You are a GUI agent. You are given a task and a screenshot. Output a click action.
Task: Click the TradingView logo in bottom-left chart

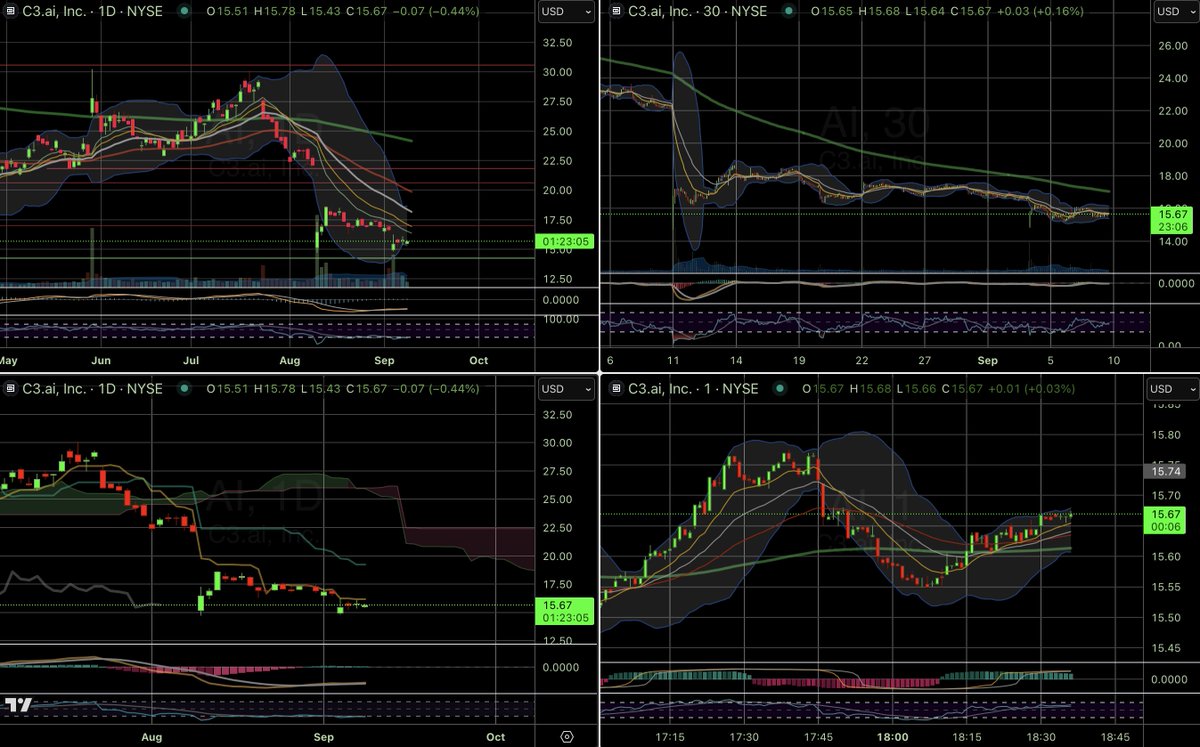[20, 705]
